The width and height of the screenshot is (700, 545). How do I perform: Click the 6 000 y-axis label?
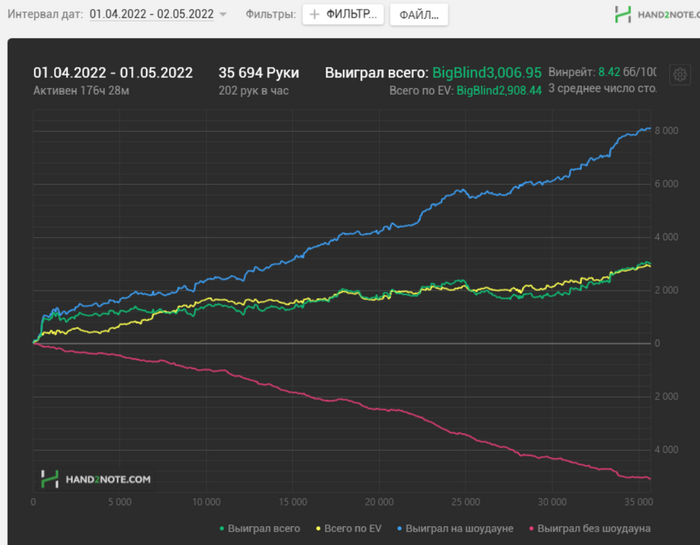(666, 184)
